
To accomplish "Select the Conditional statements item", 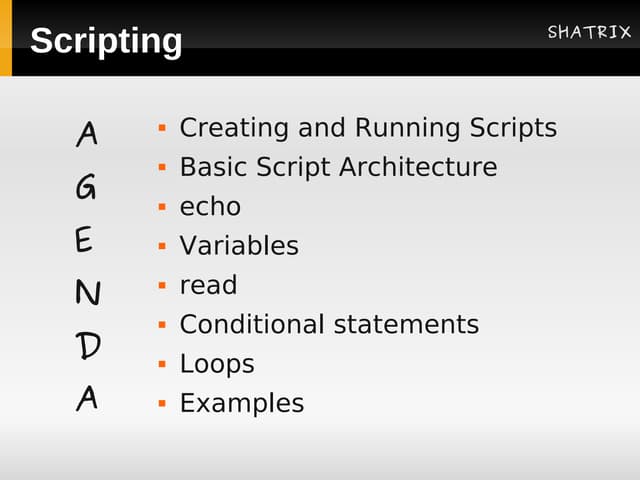I will pos(329,325).
